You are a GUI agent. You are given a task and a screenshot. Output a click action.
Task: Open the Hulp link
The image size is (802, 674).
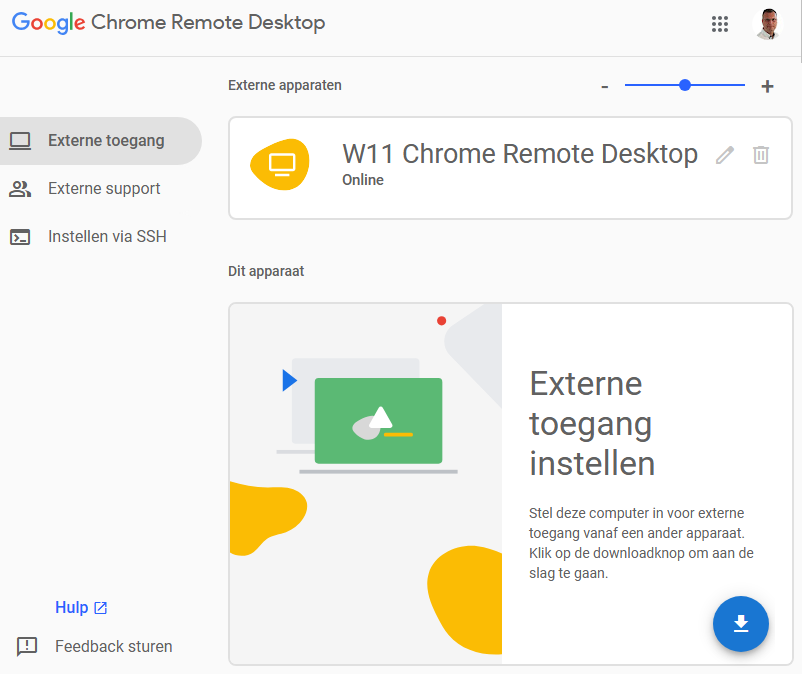[x=72, y=608]
